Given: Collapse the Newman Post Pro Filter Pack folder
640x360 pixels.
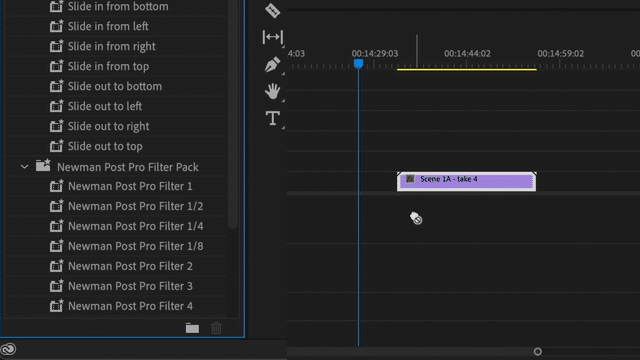Looking at the screenshot, I should point(24,167).
